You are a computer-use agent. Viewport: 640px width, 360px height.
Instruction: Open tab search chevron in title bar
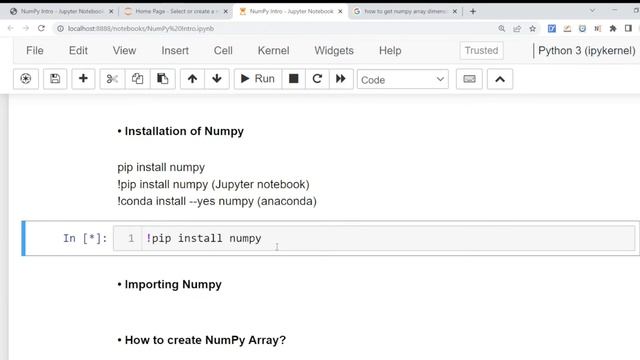(592, 11)
